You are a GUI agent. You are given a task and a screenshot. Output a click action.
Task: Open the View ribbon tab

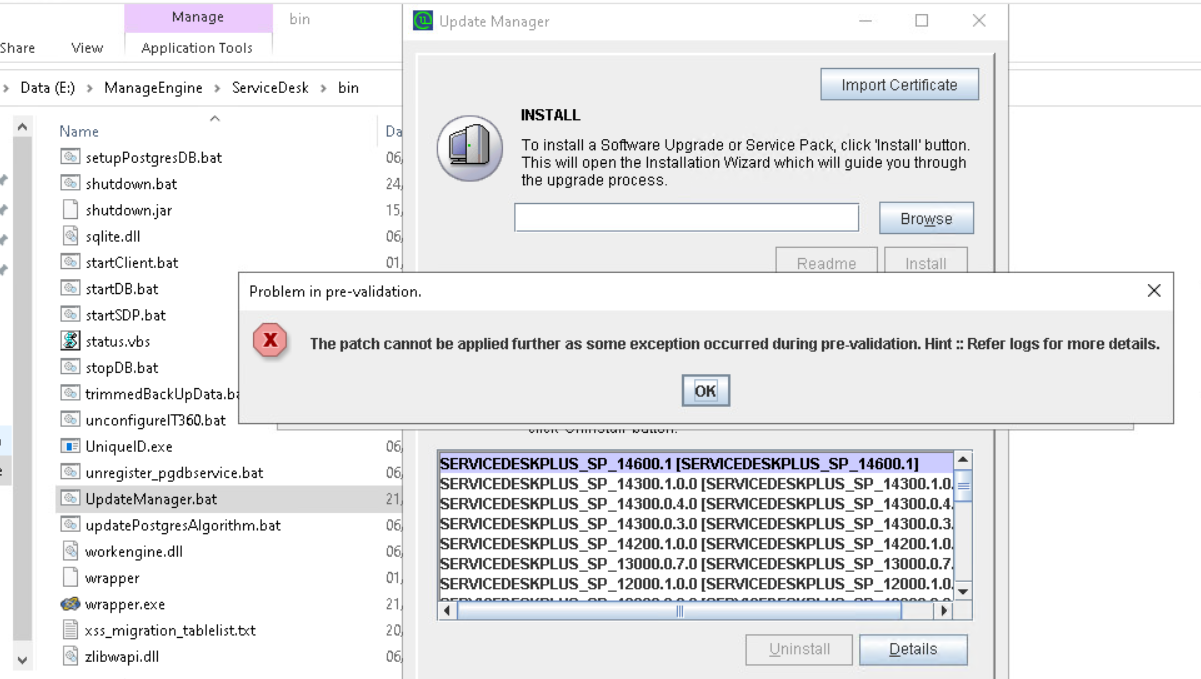[x=87, y=47]
